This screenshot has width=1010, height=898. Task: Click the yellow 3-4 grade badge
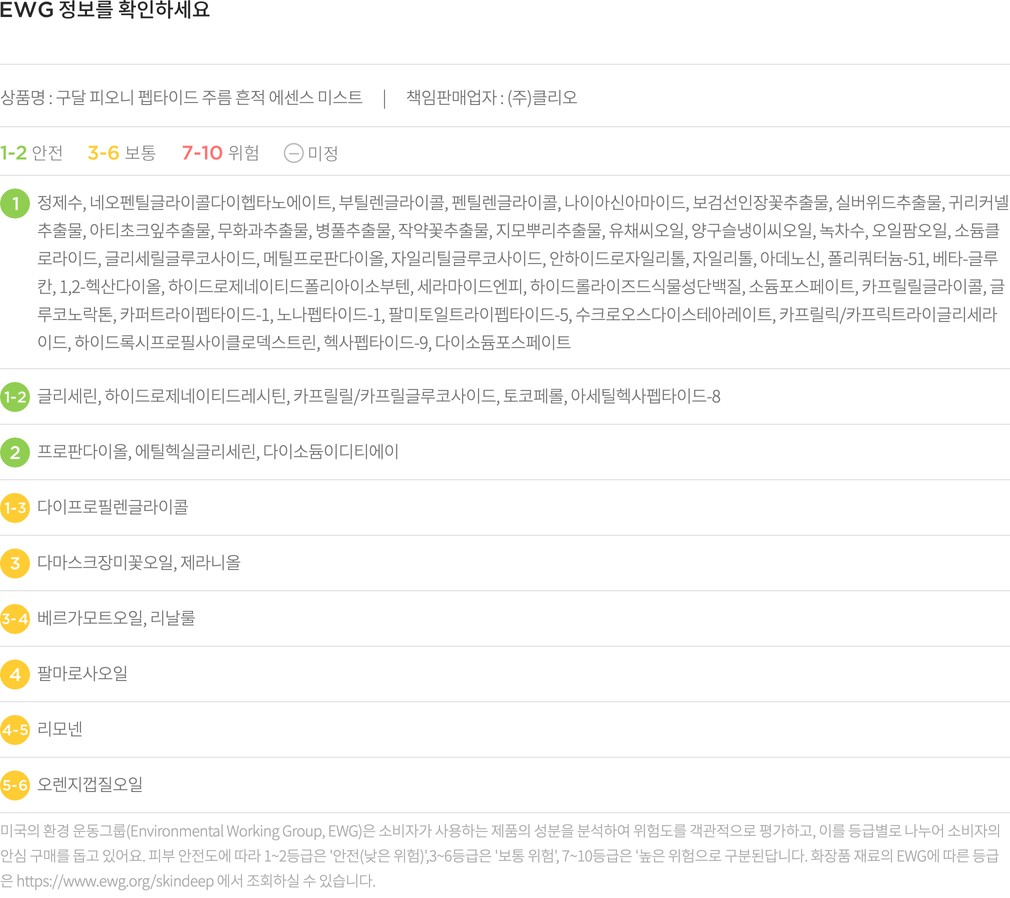[15, 619]
